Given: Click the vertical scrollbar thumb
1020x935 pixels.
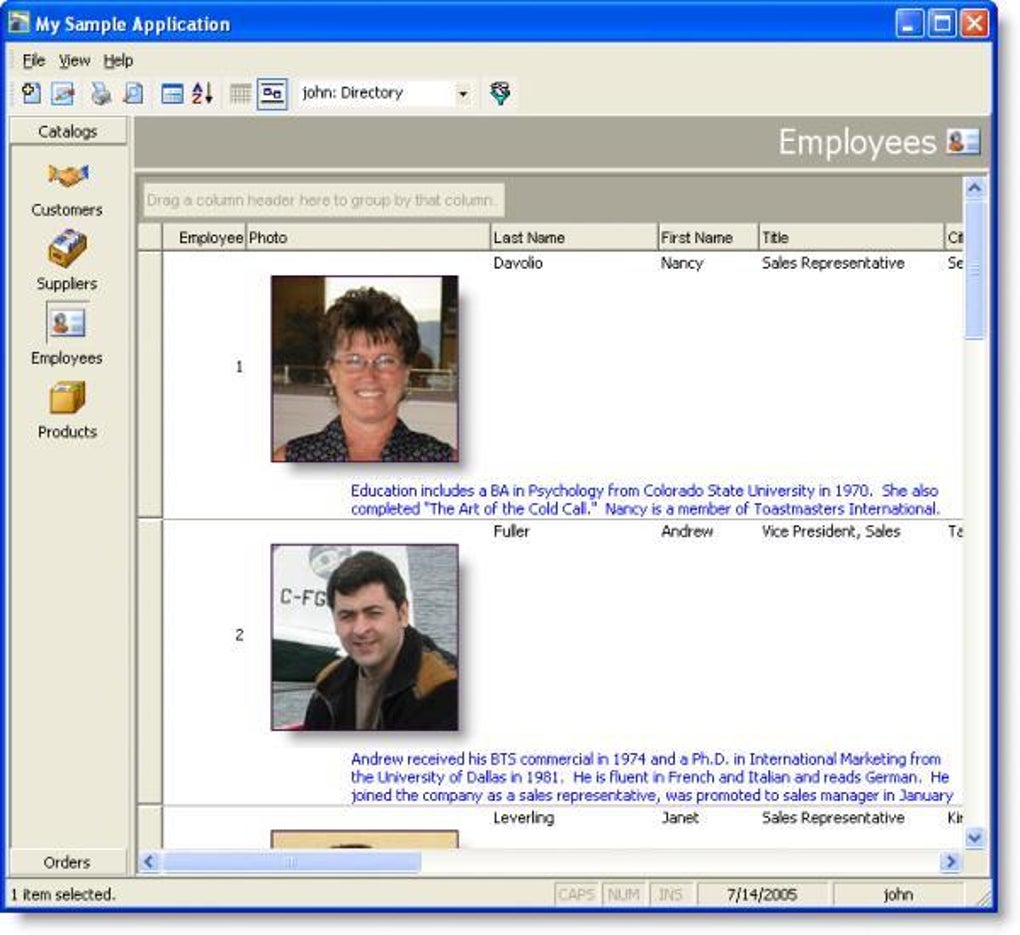Looking at the screenshot, I should [x=974, y=269].
